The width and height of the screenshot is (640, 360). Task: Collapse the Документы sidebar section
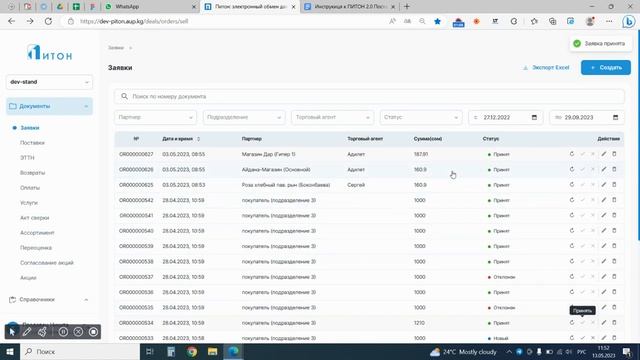tap(49, 106)
